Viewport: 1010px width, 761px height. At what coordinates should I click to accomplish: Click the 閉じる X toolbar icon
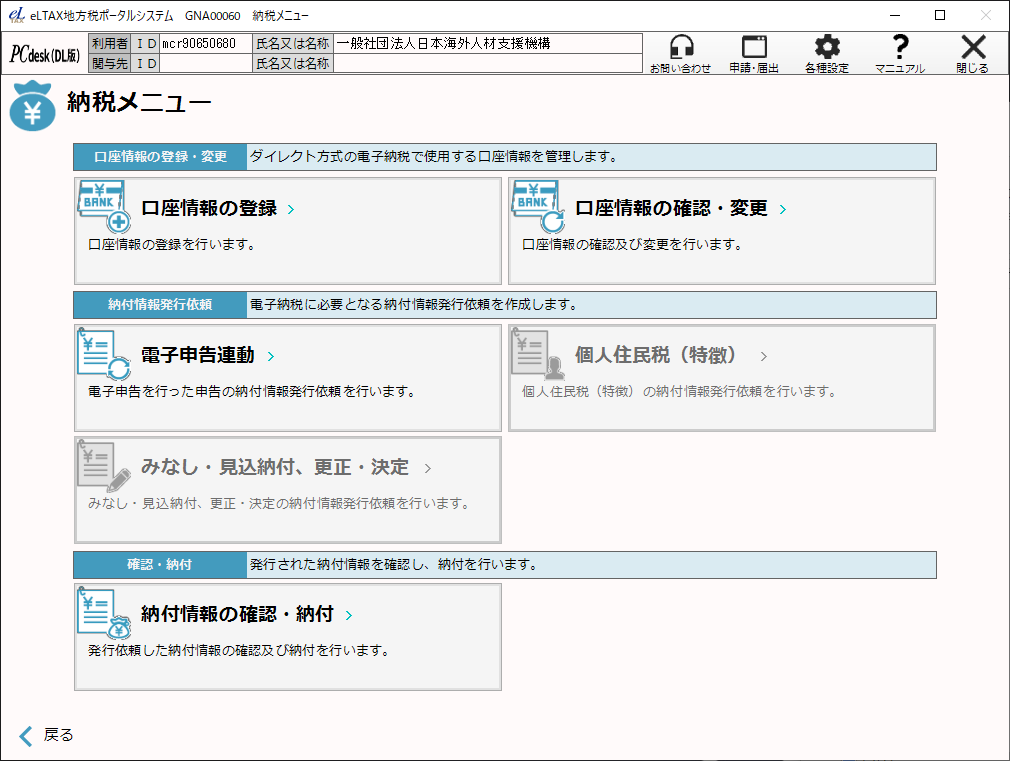pos(973,47)
